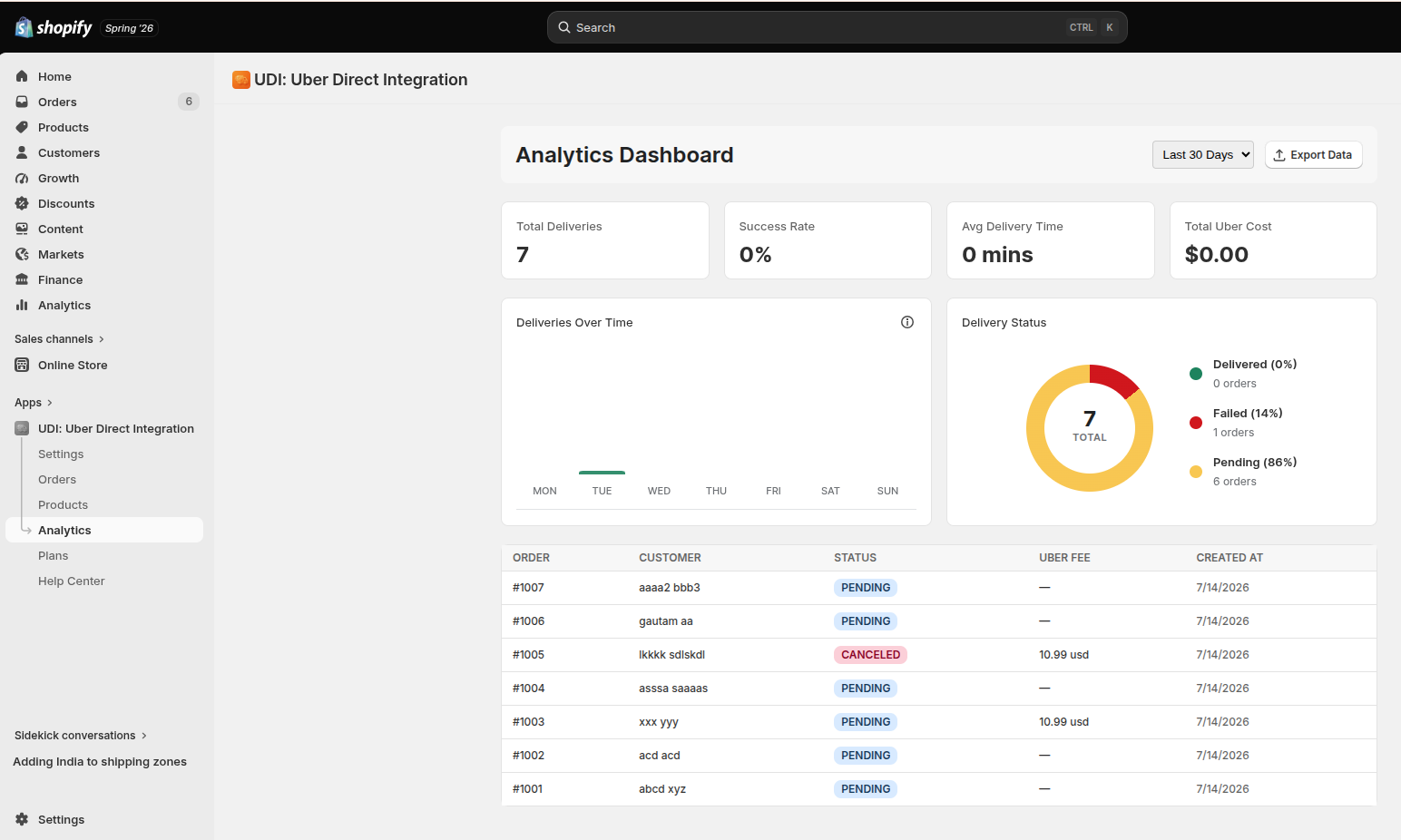The image size is (1401, 840).
Task: Click the Shopify logo
Action: tap(54, 28)
